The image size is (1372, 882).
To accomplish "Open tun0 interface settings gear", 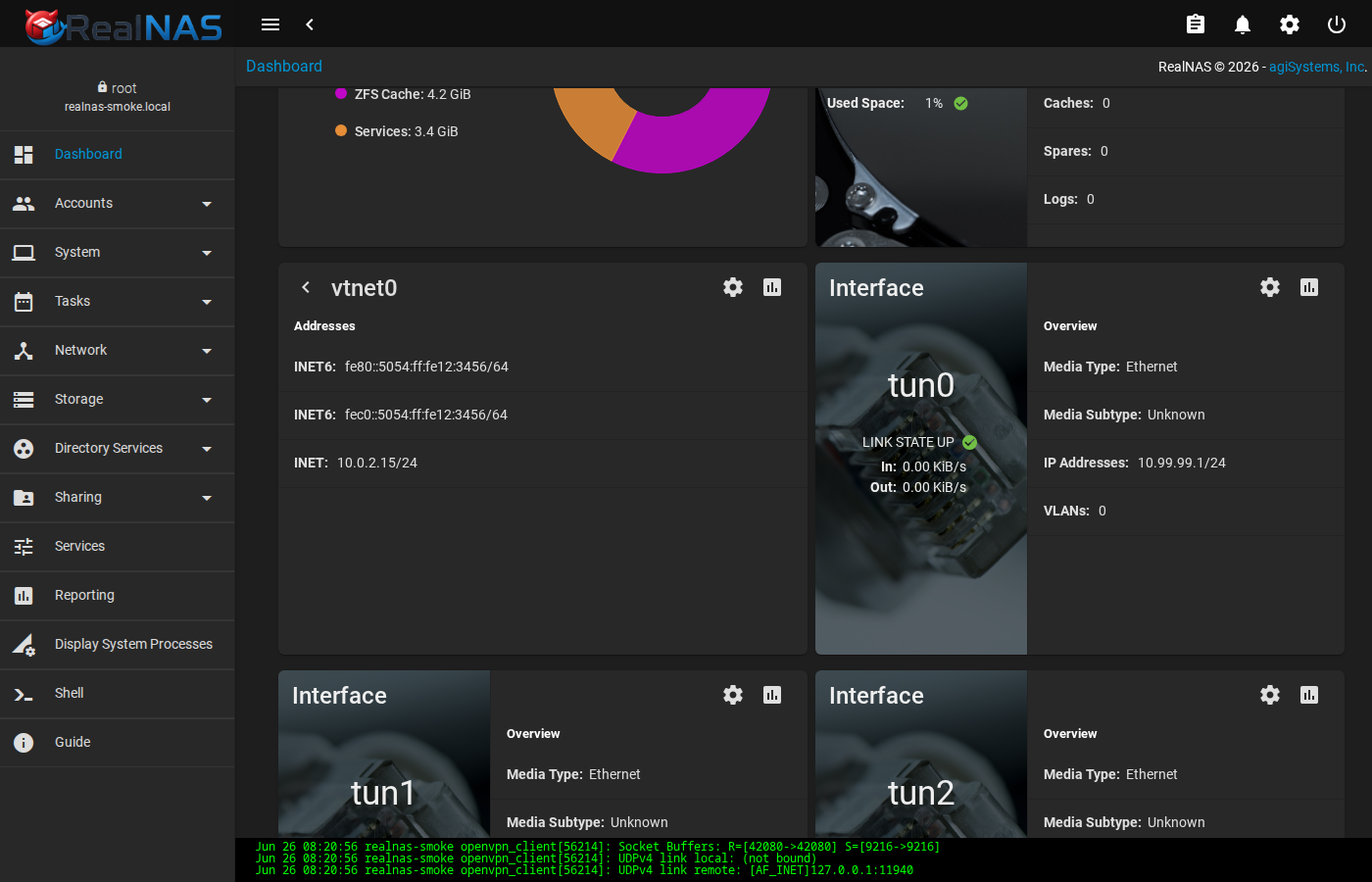I will pyautogui.click(x=1270, y=287).
